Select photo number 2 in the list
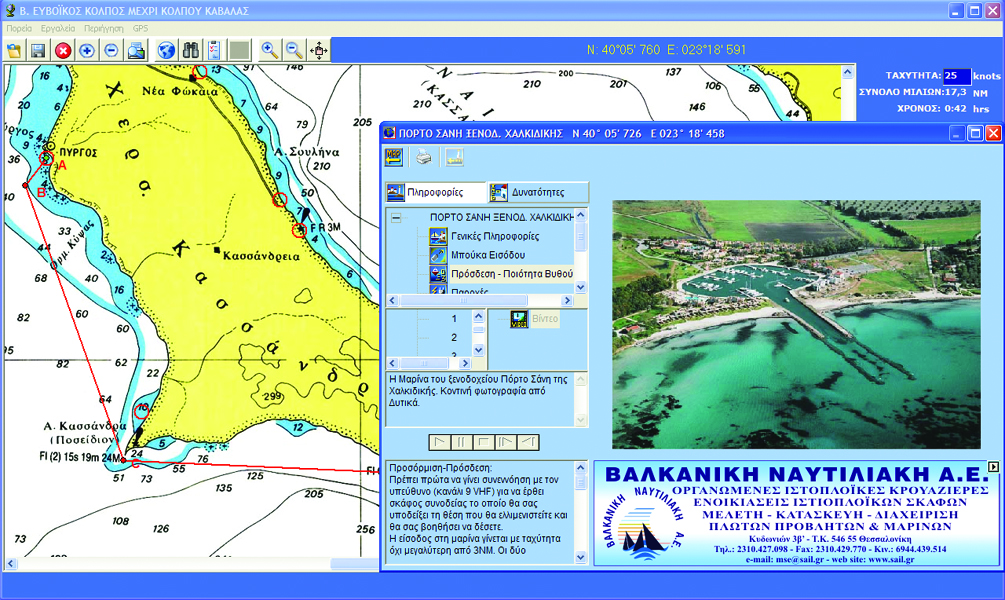This screenshot has width=1005, height=600. pyautogui.click(x=454, y=338)
